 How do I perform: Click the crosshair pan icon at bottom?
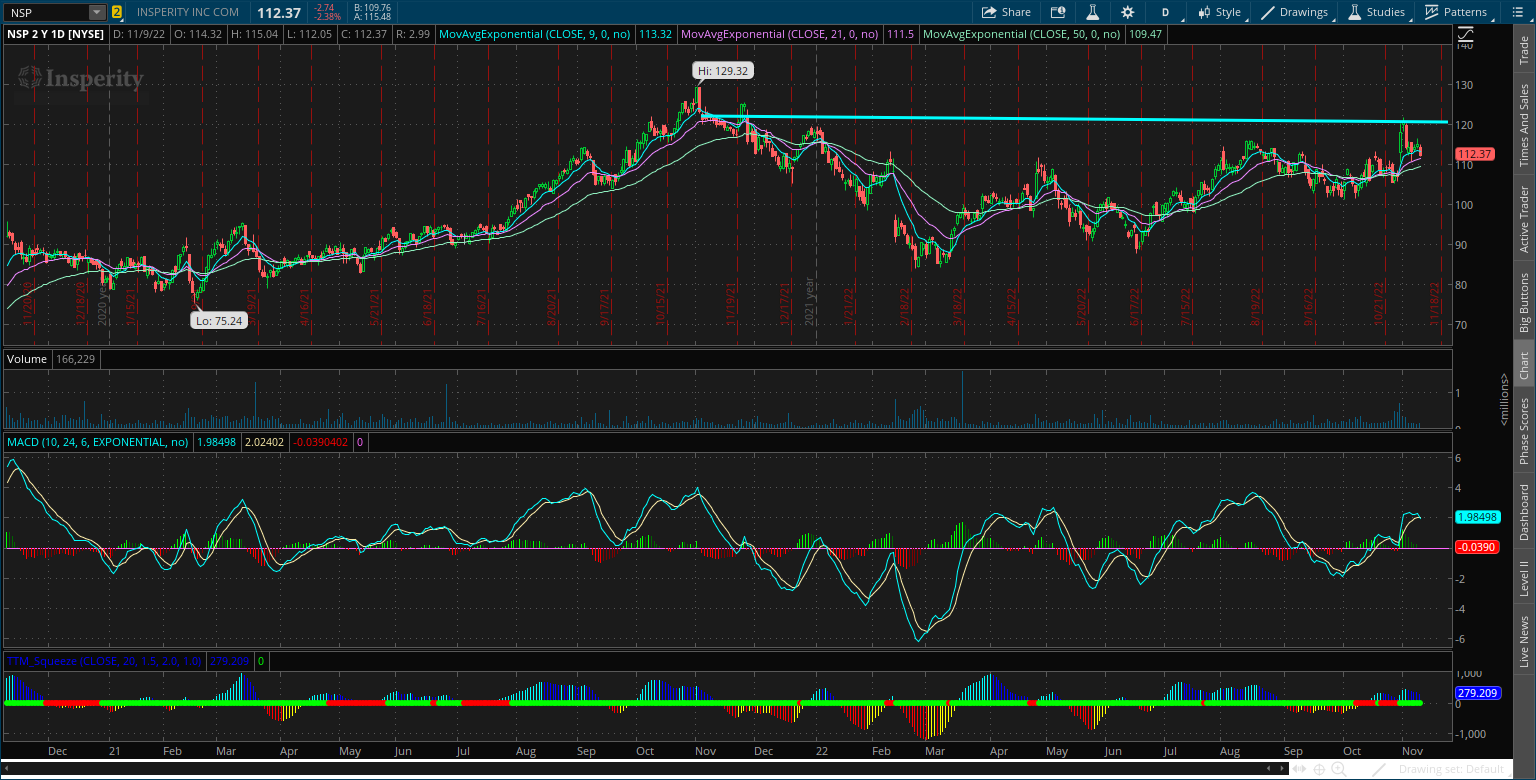pyautogui.click(x=1320, y=769)
